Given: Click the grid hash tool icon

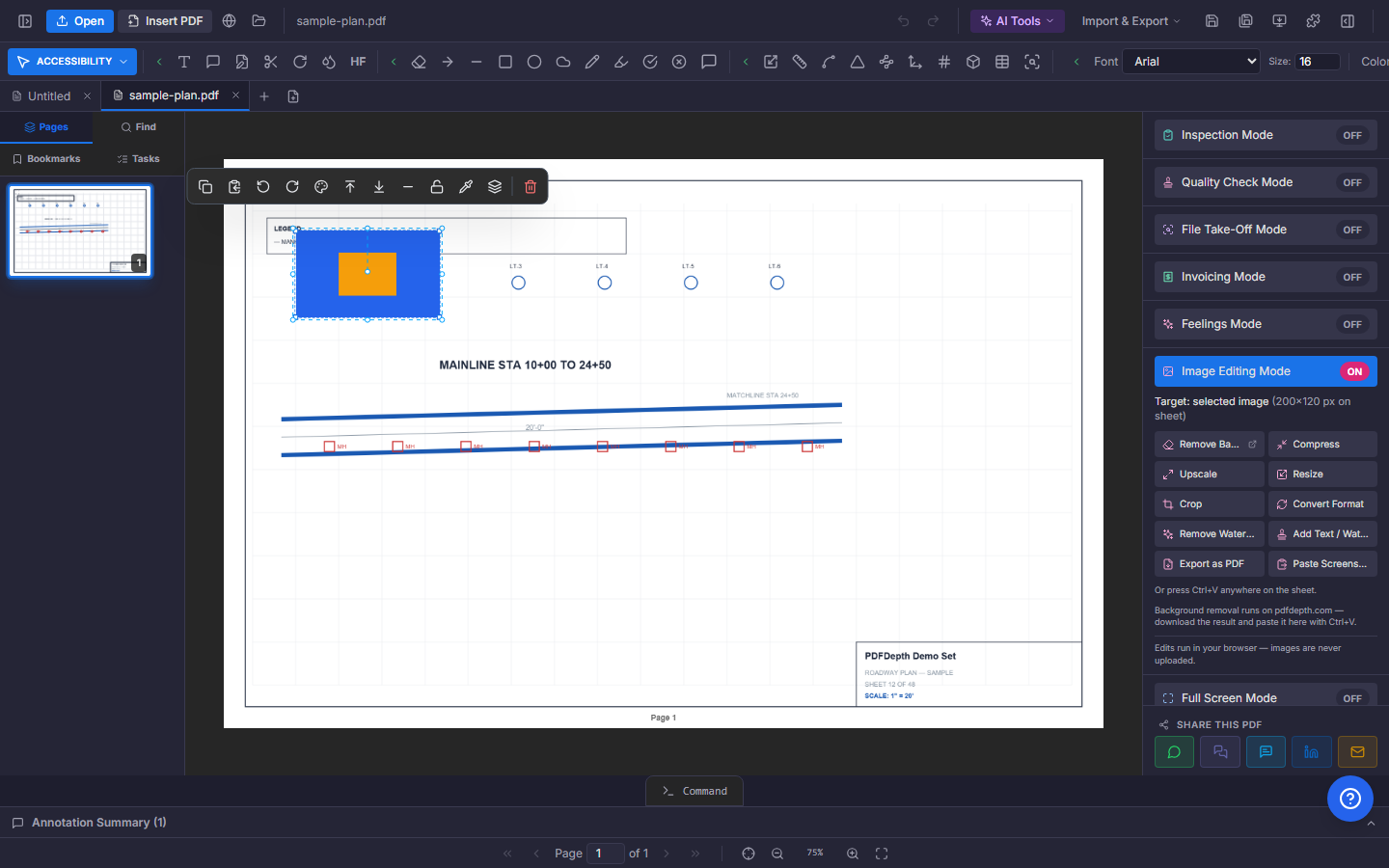Looking at the screenshot, I should (x=944, y=62).
